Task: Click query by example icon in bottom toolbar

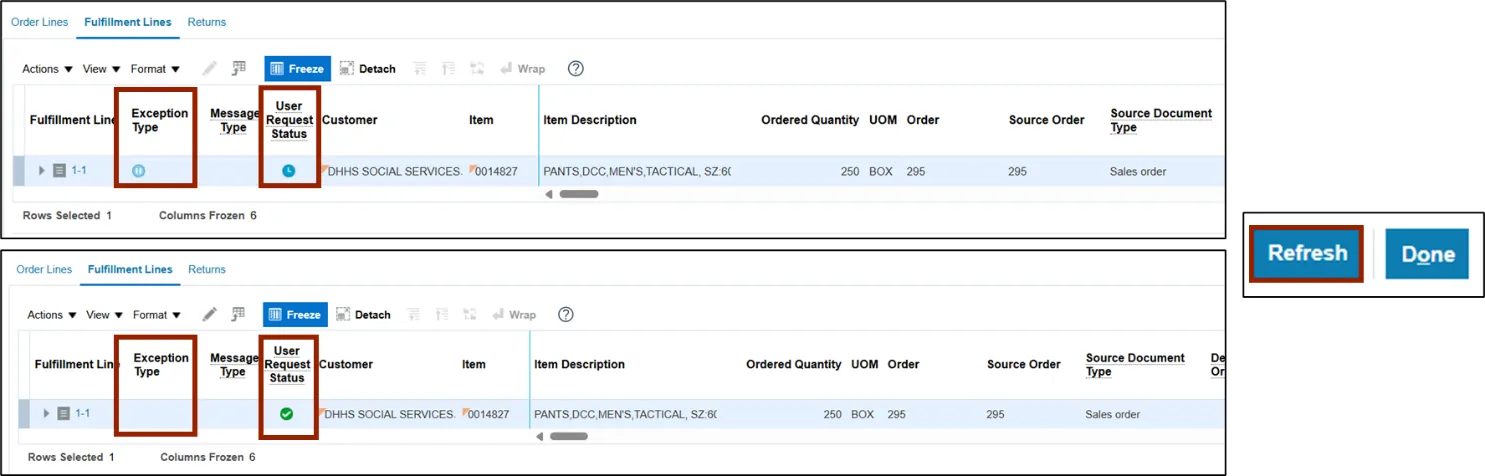Action: pos(238,314)
